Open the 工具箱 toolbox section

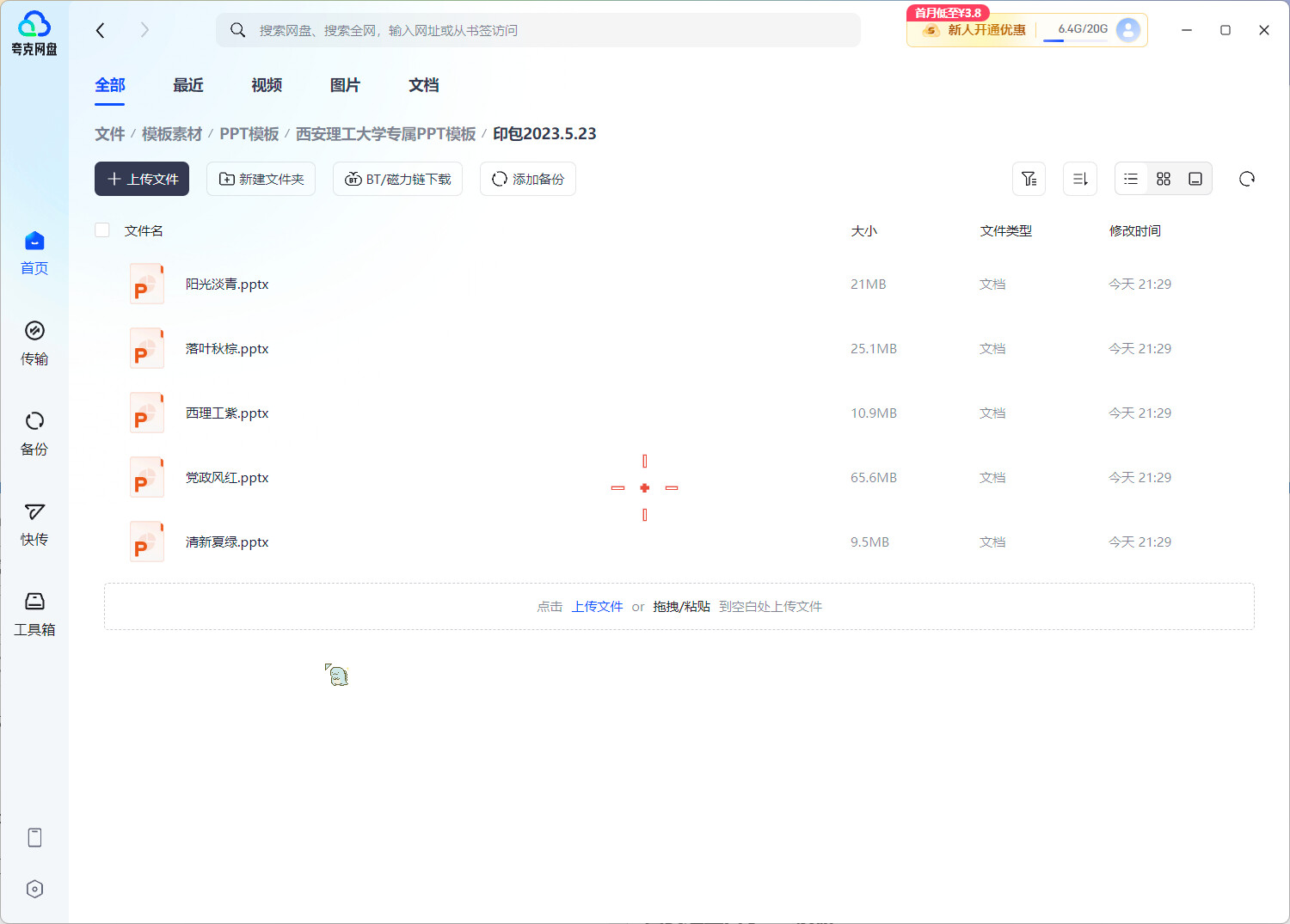[34, 614]
